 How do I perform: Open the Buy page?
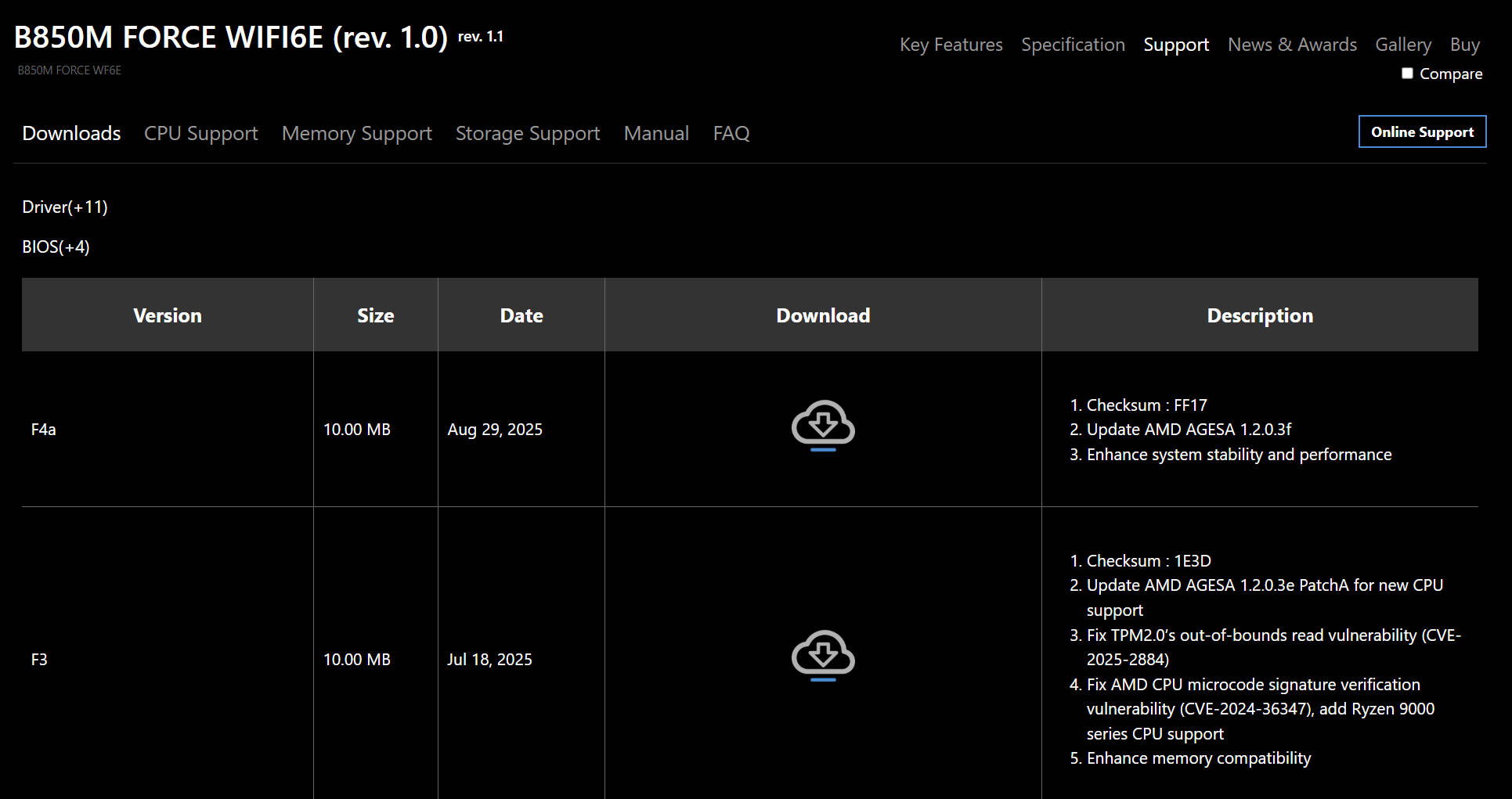[1465, 45]
